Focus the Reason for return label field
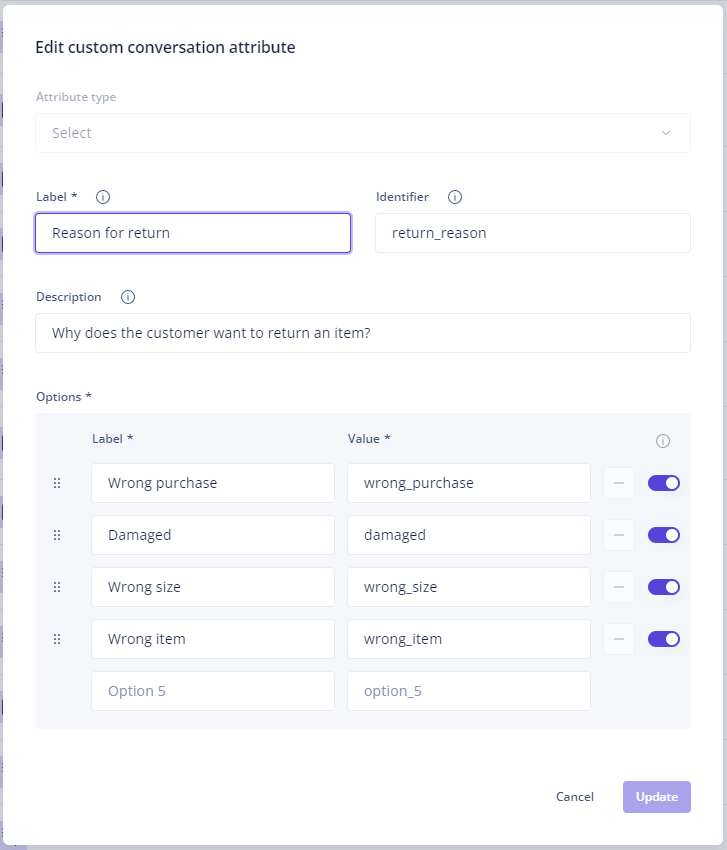Screen dimensions: 727x850 tap(193, 233)
